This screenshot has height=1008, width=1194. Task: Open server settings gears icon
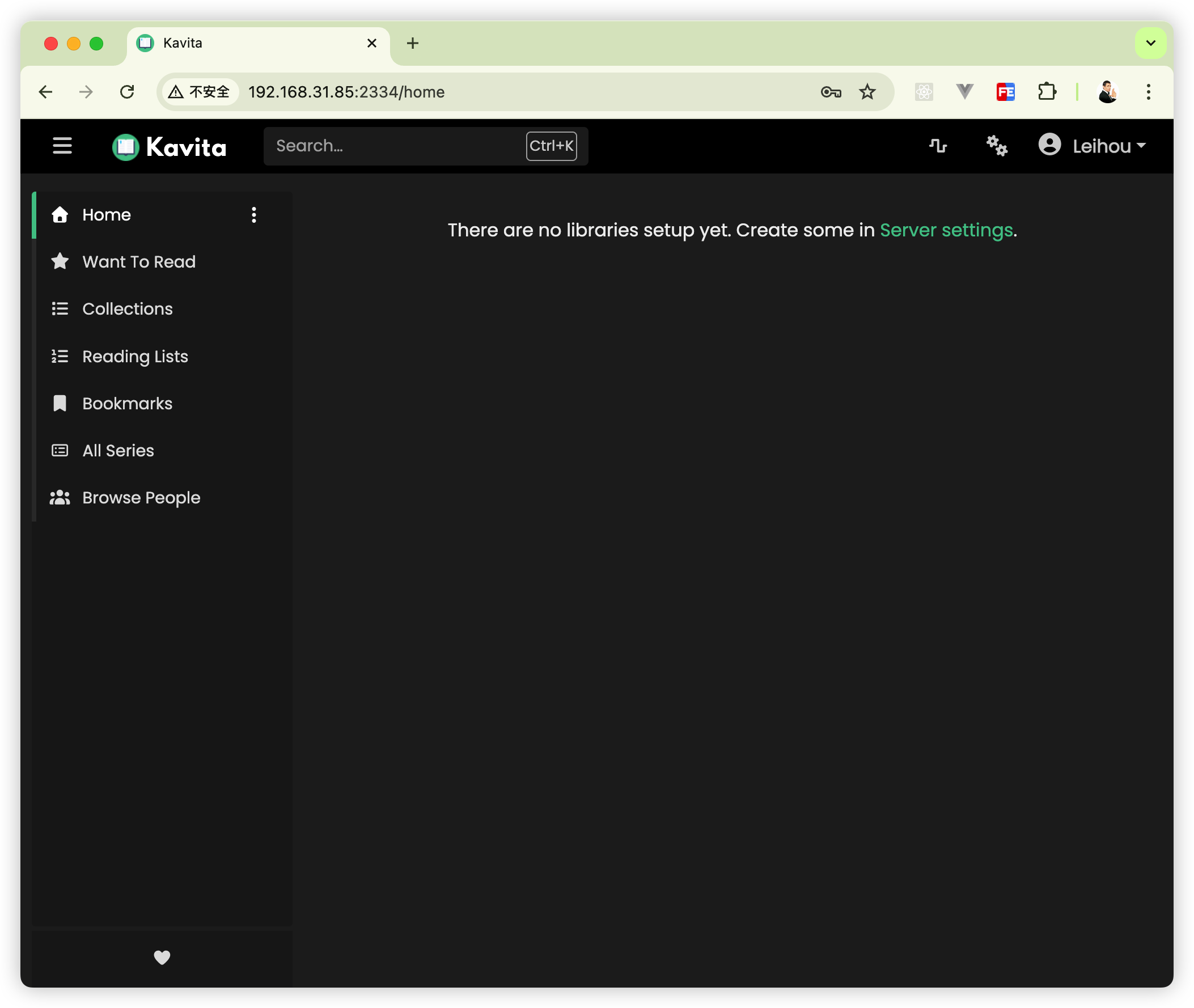(x=997, y=146)
